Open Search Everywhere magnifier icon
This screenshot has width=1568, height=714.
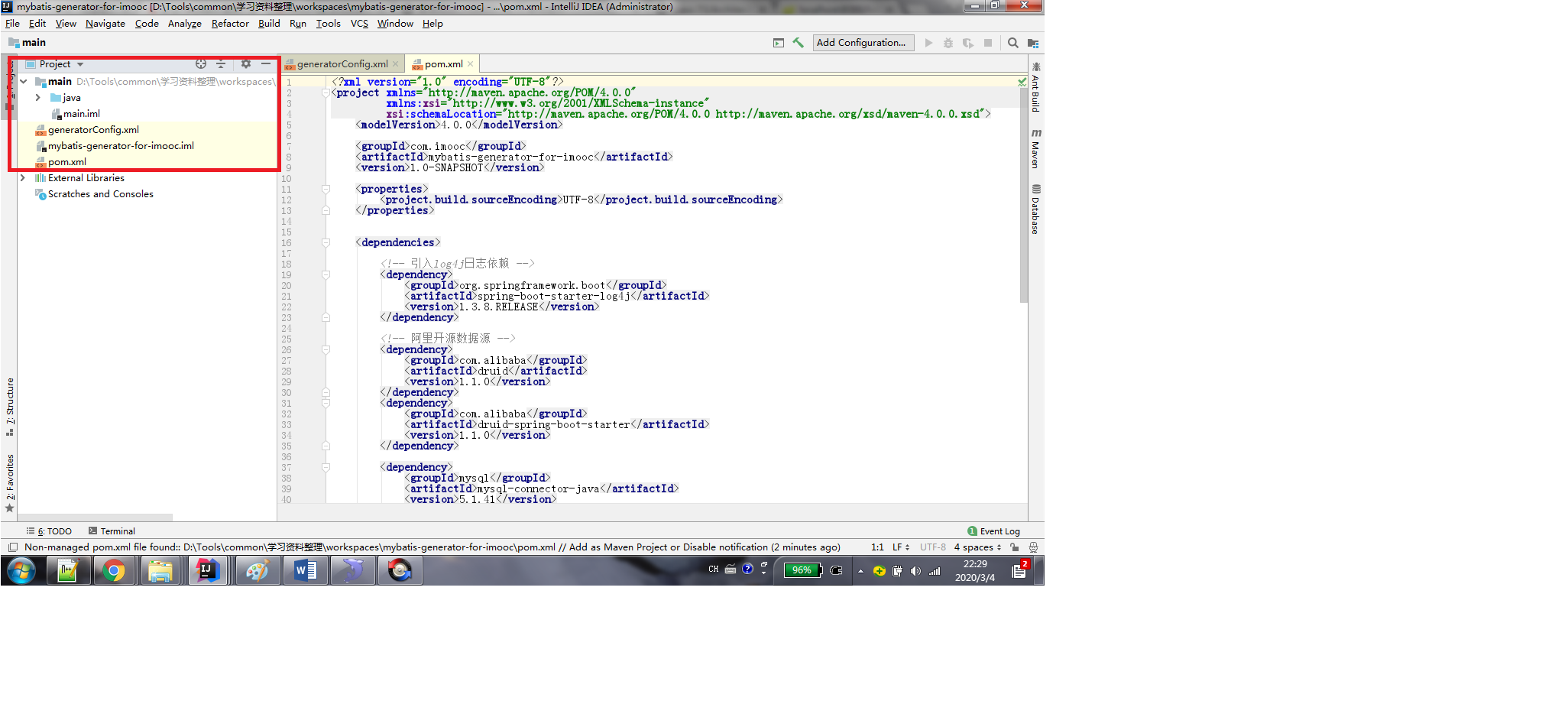(1012, 43)
